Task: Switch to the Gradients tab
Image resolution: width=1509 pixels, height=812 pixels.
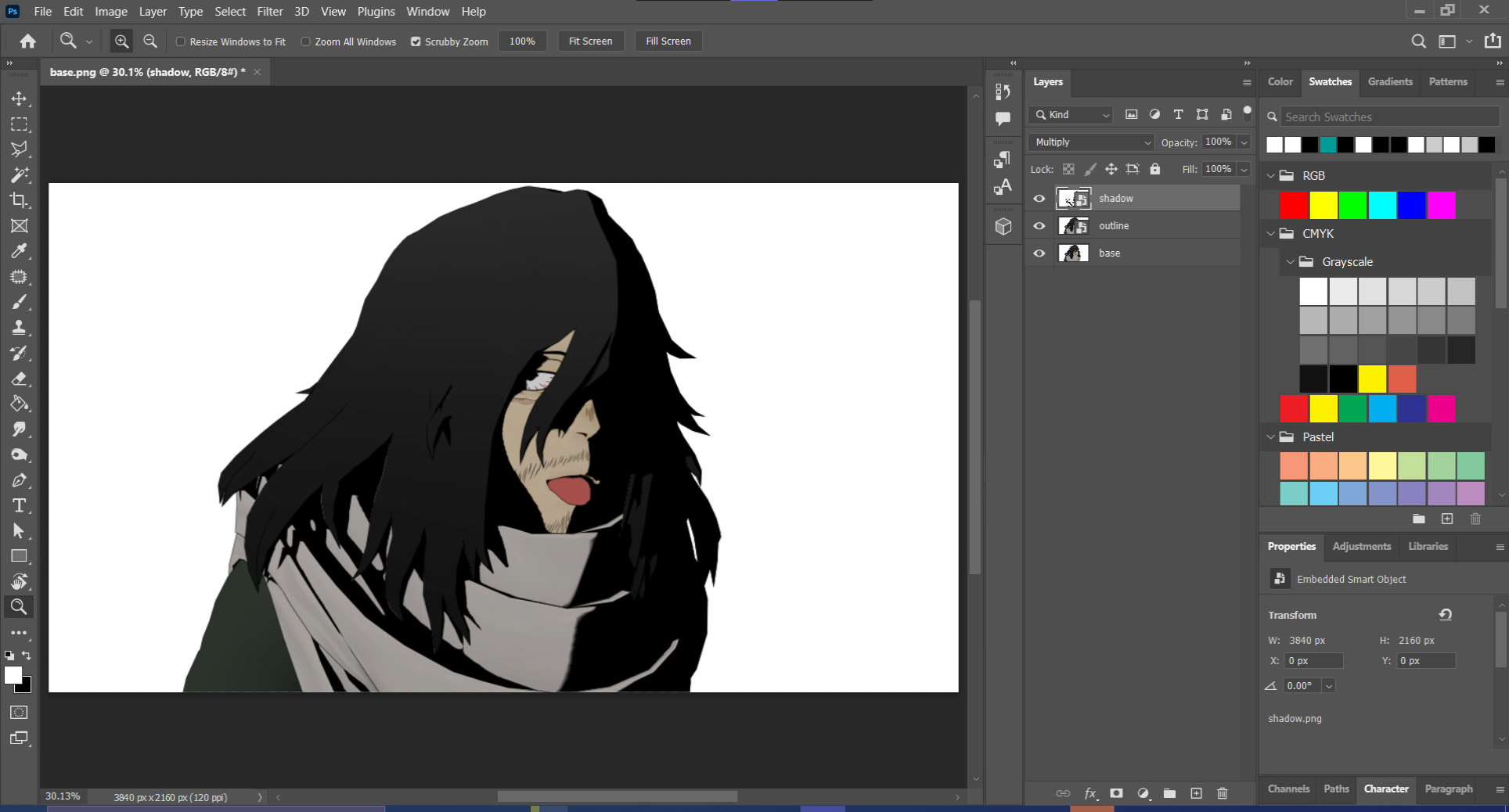Action: coord(1390,82)
